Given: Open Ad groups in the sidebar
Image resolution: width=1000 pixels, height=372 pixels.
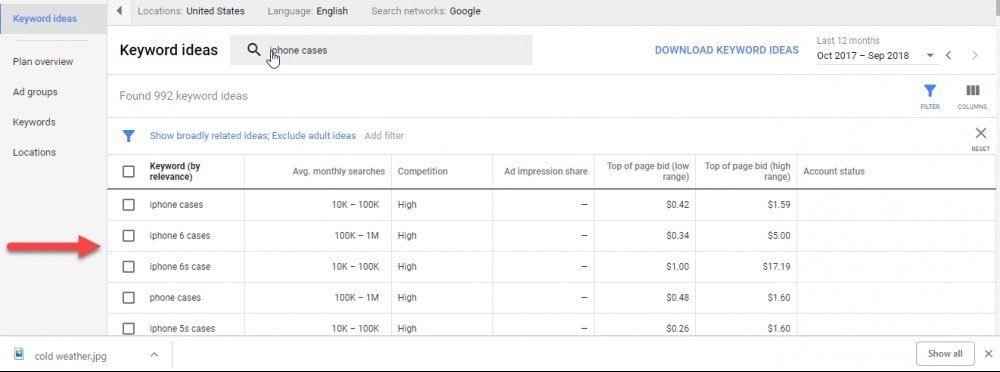Looking at the screenshot, I should pos(35,92).
